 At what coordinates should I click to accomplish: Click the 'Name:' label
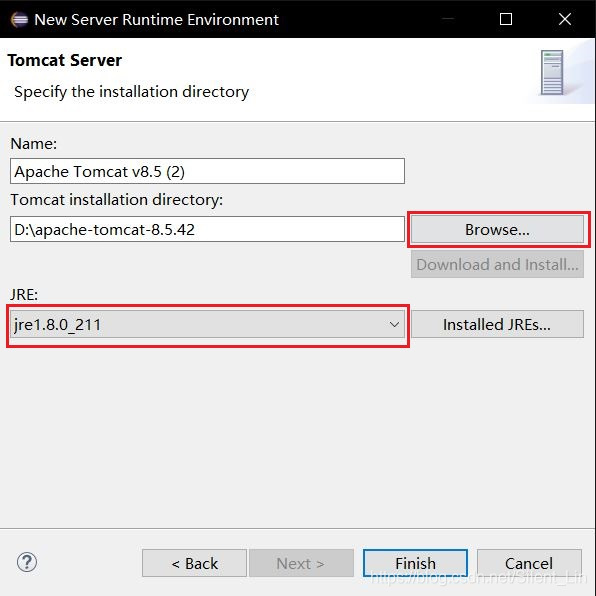click(x=34, y=144)
